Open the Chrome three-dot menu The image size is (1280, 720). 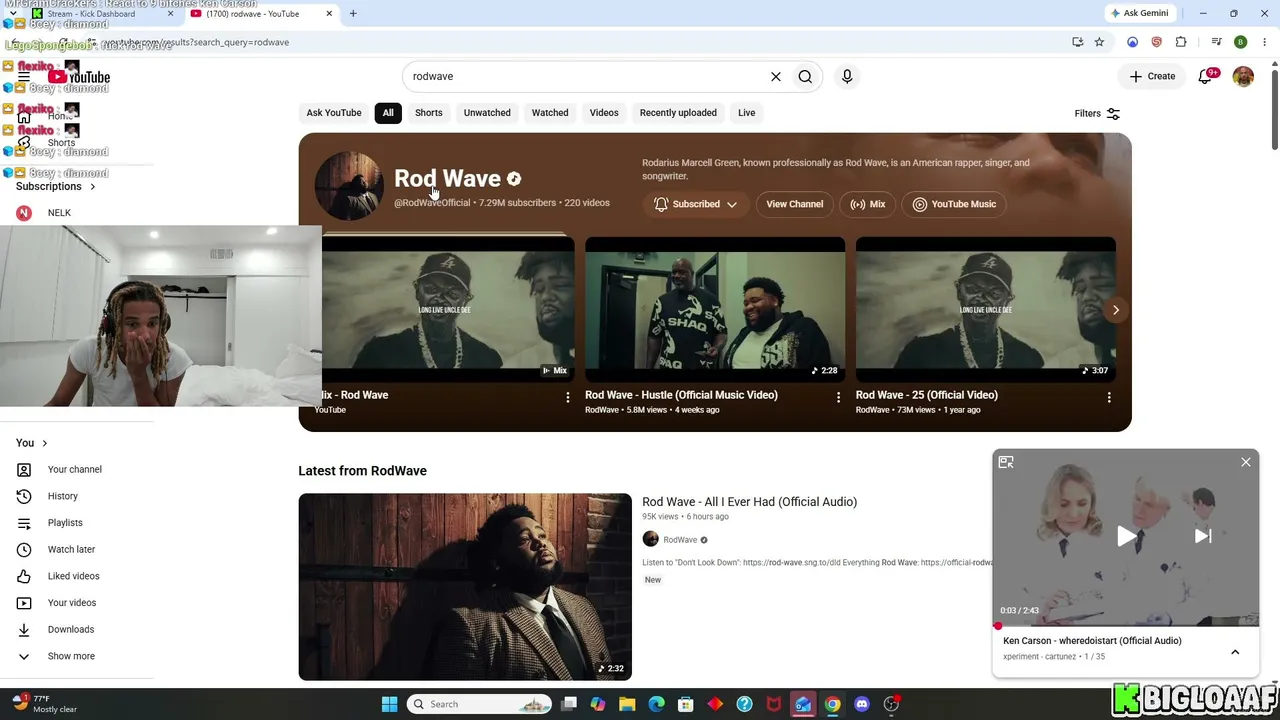click(1265, 42)
